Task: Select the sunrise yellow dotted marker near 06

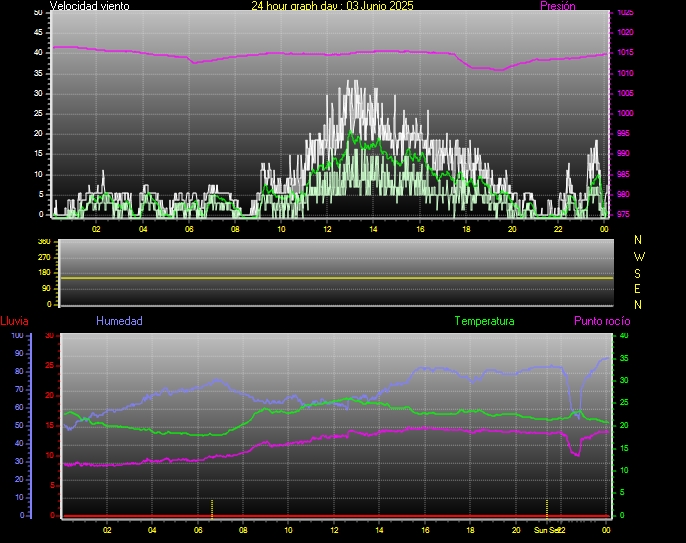Action: click(212, 509)
